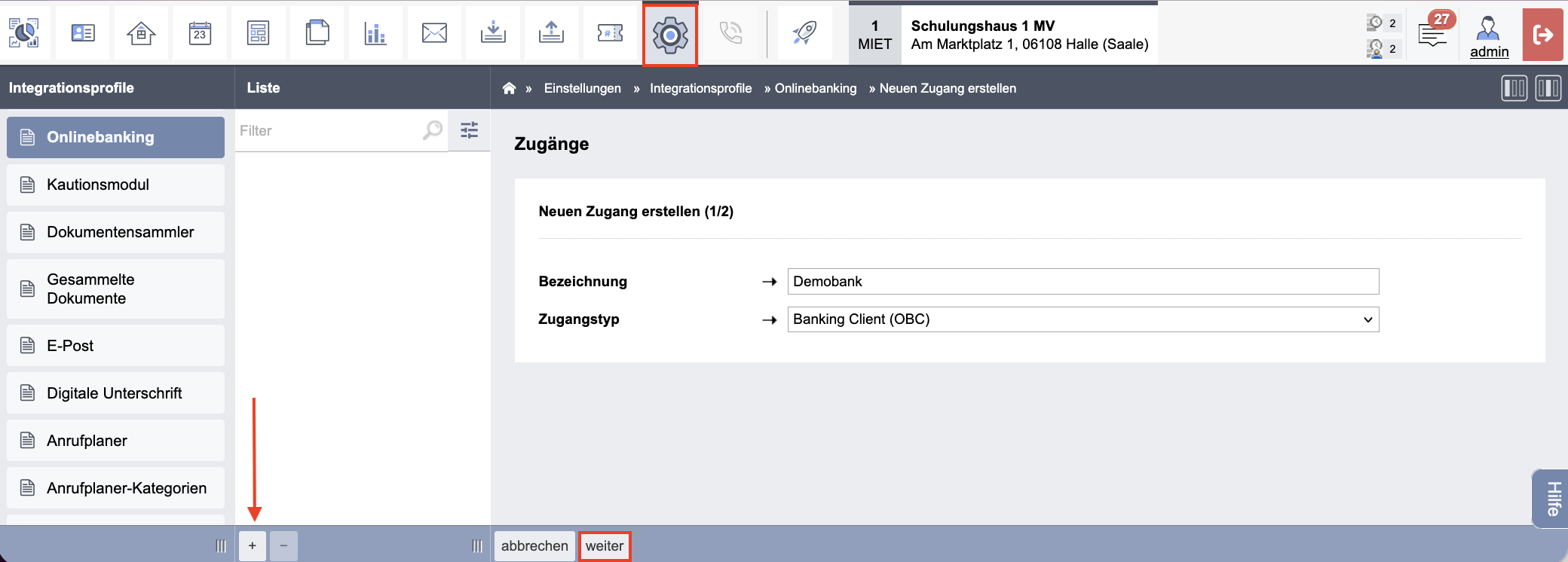Image resolution: width=1568 pixels, height=562 pixels.
Task: Click the list panel resize handle
Action: pos(477,545)
